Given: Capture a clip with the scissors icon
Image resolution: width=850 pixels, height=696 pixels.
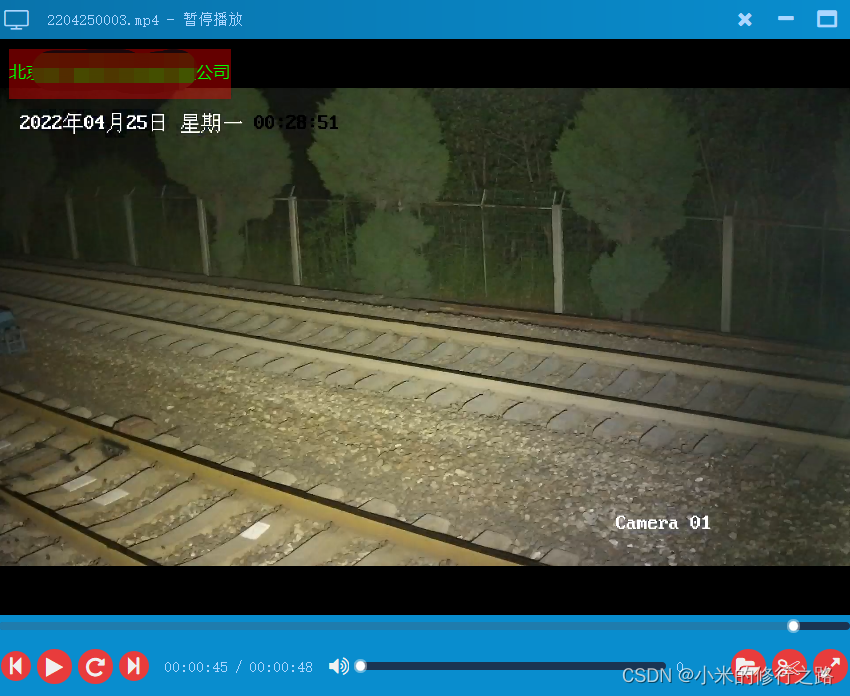Looking at the screenshot, I should coord(789,667).
